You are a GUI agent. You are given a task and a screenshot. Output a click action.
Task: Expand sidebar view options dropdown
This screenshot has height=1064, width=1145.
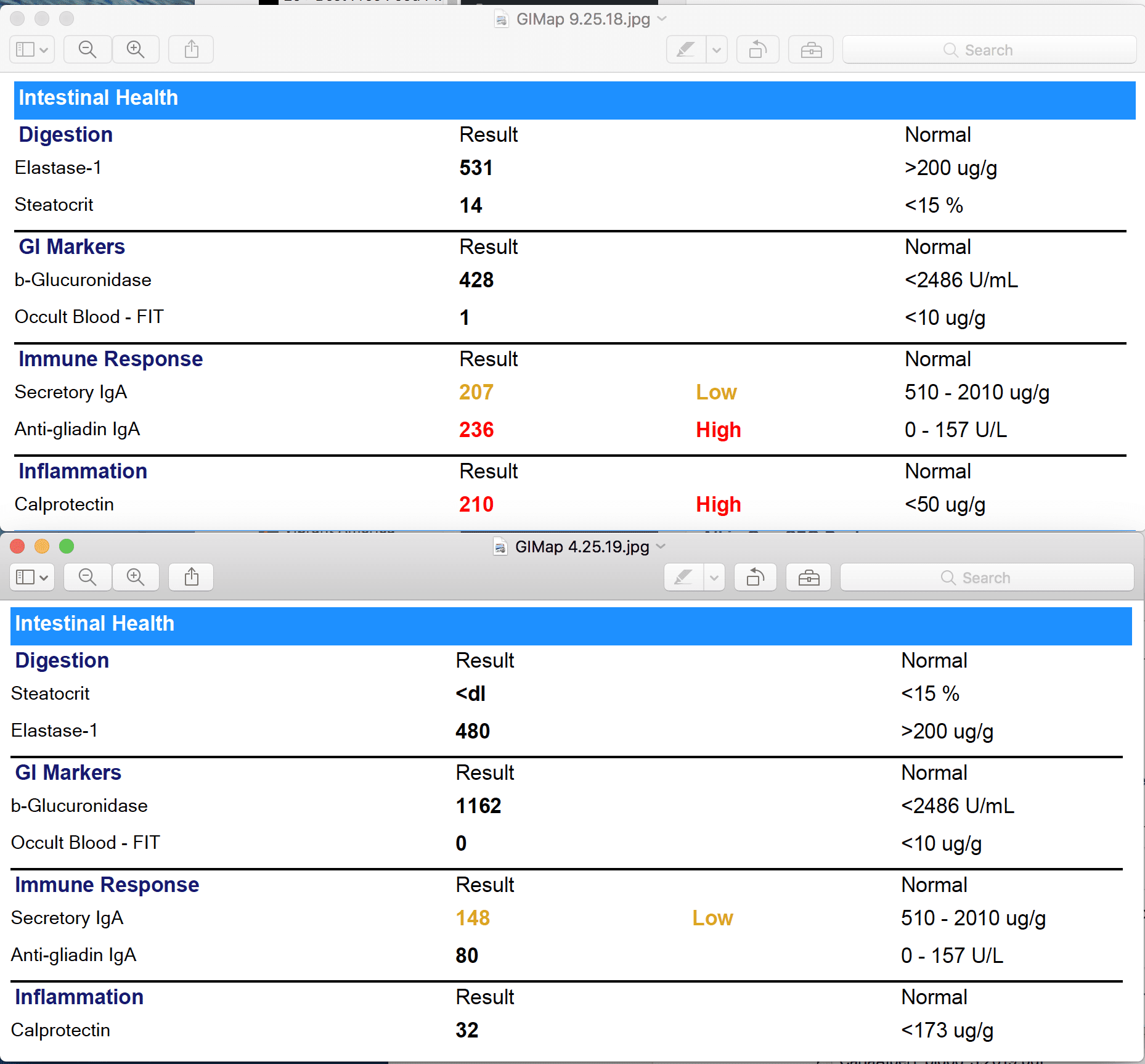pyautogui.click(x=43, y=49)
